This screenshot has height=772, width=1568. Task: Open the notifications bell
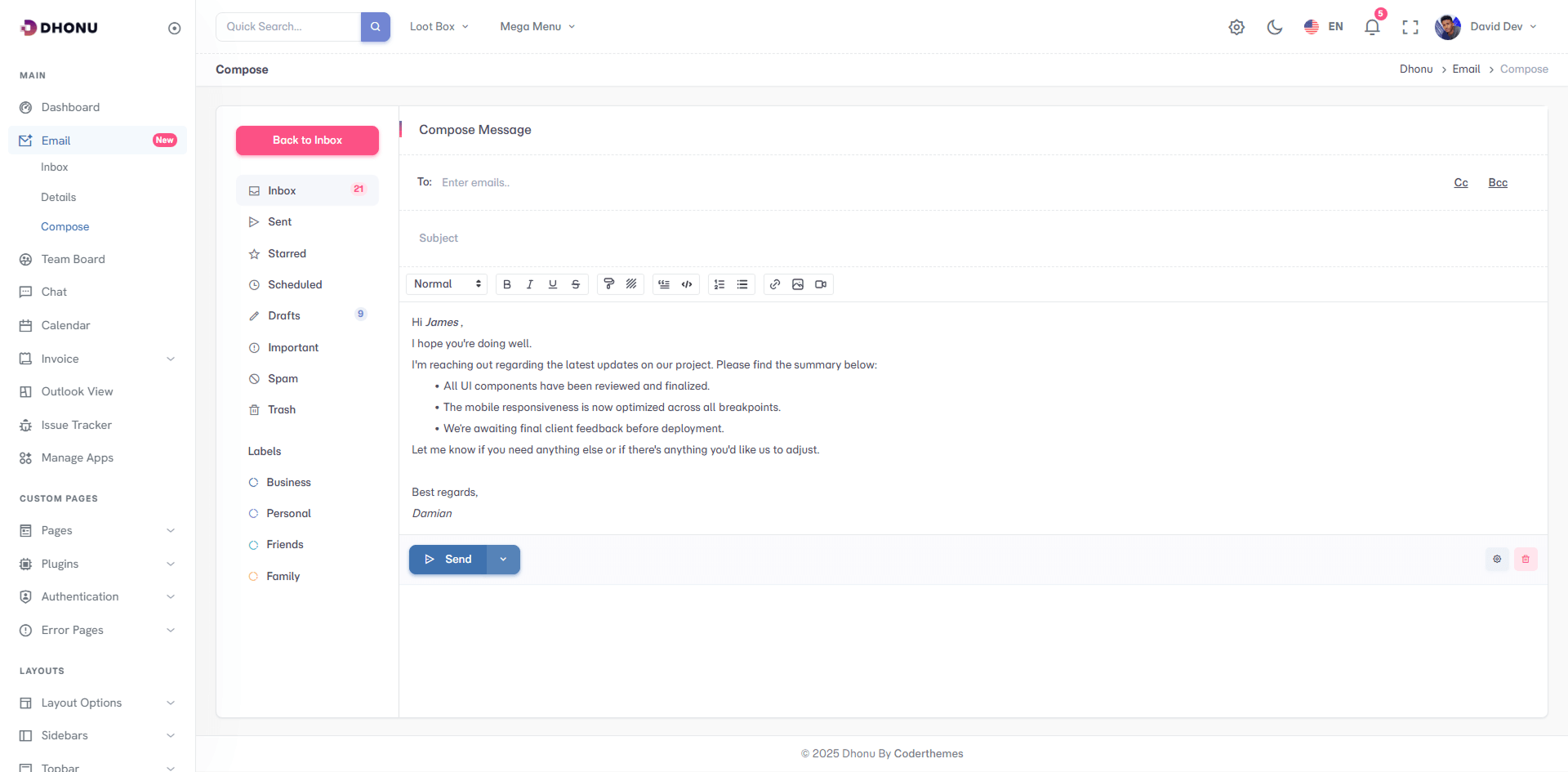point(1372,27)
